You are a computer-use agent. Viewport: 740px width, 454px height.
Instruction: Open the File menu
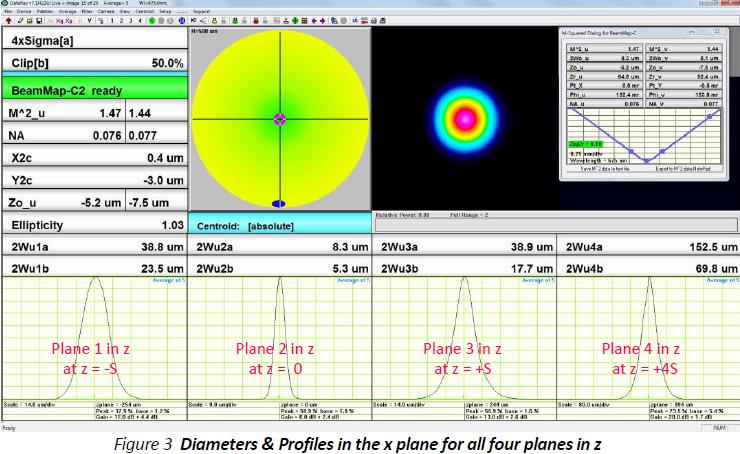point(7,12)
